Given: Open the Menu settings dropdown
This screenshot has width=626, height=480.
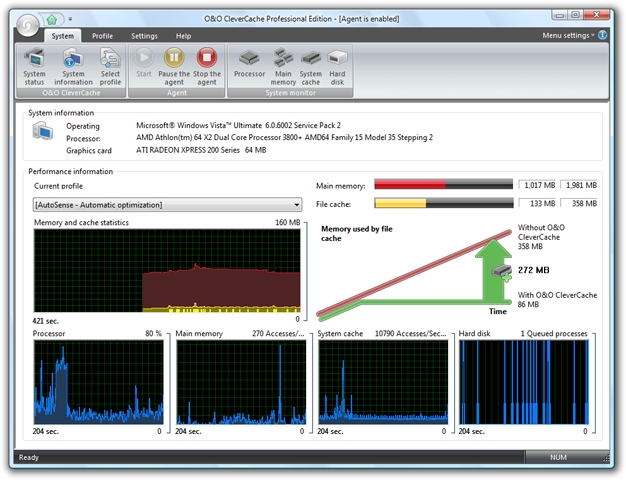Looking at the screenshot, I should [567, 35].
